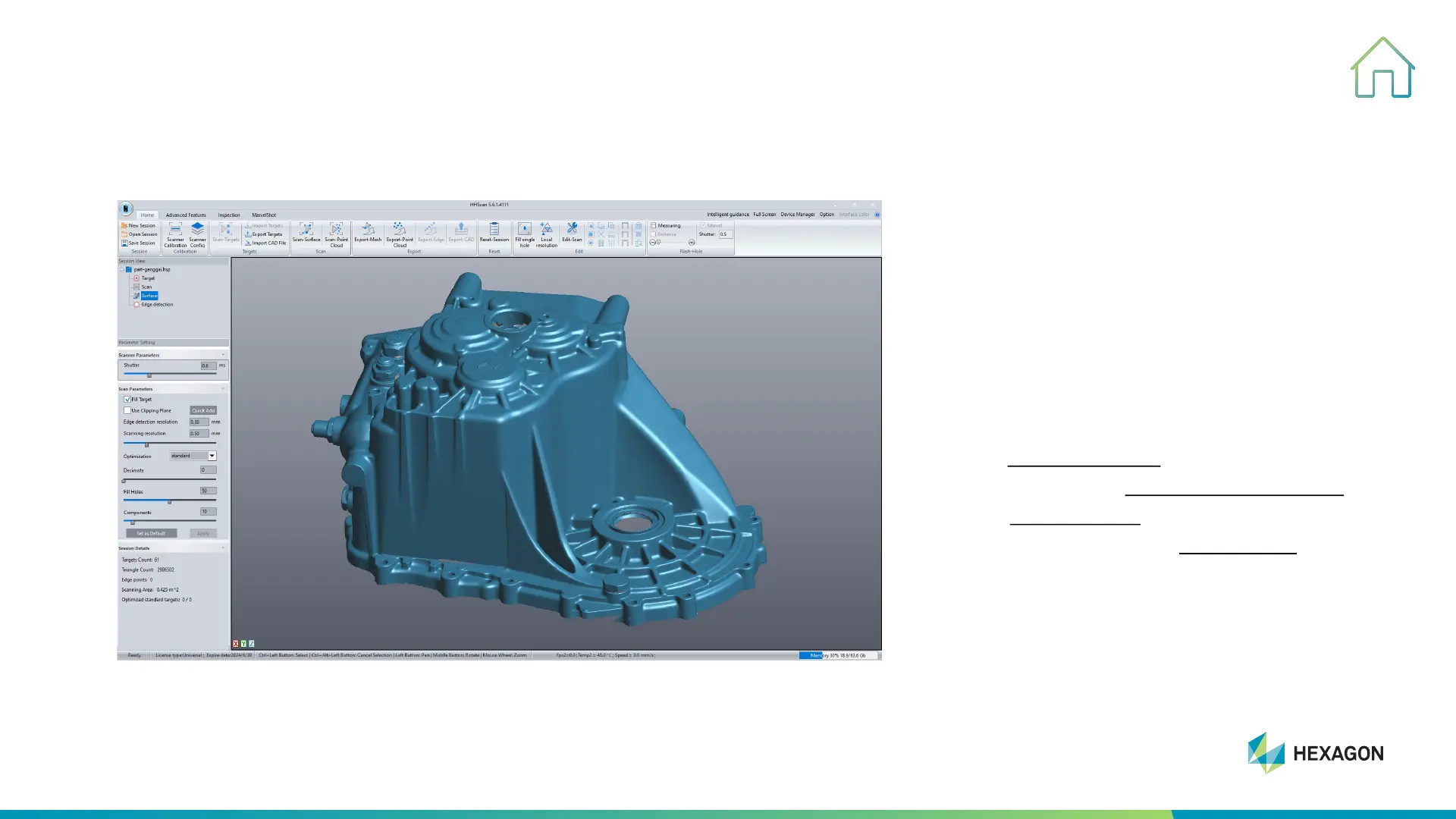Open Scanner Config settings
This screenshot has height=819, width=1456.
197,230
